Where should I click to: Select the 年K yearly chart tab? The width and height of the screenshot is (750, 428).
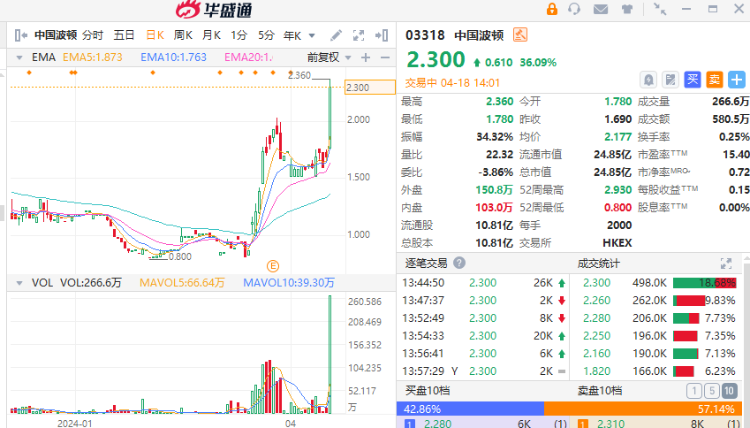[292, 35]
